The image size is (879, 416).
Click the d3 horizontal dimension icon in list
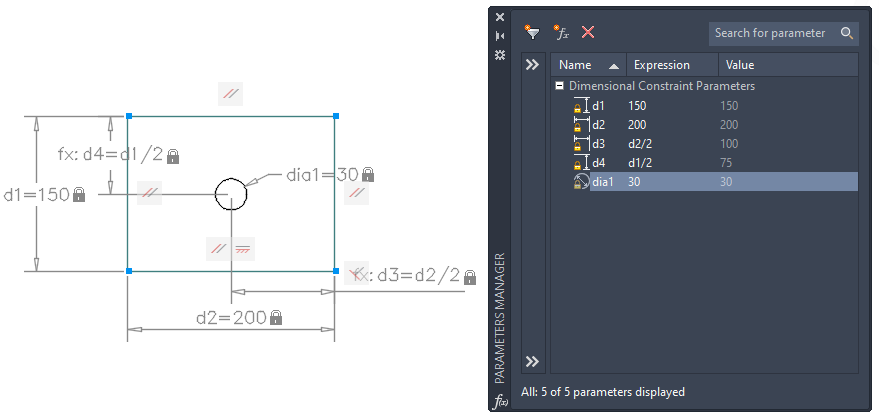tap(582, 144)
